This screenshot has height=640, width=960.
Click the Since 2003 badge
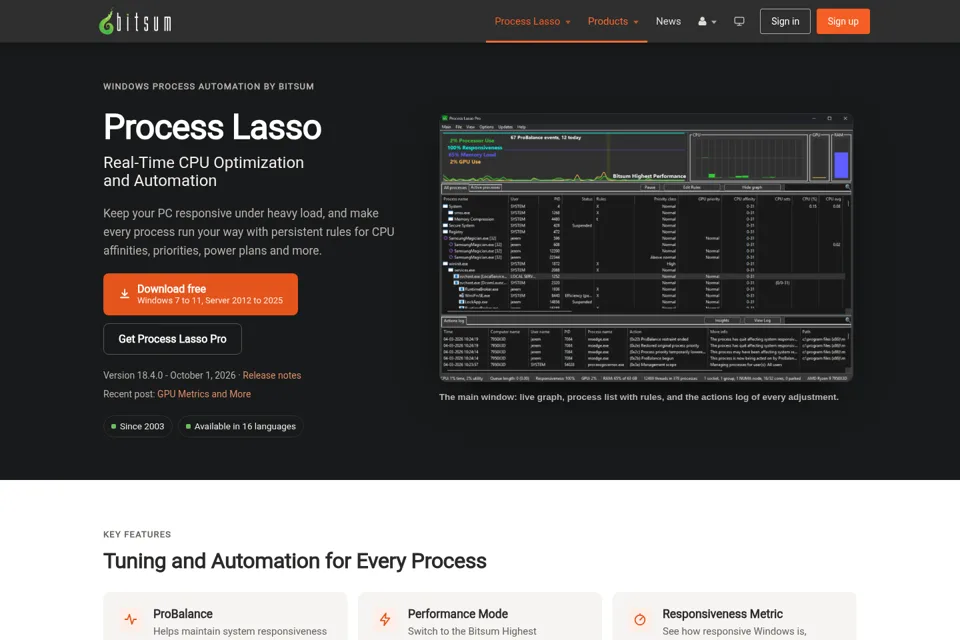click(138, 426)
